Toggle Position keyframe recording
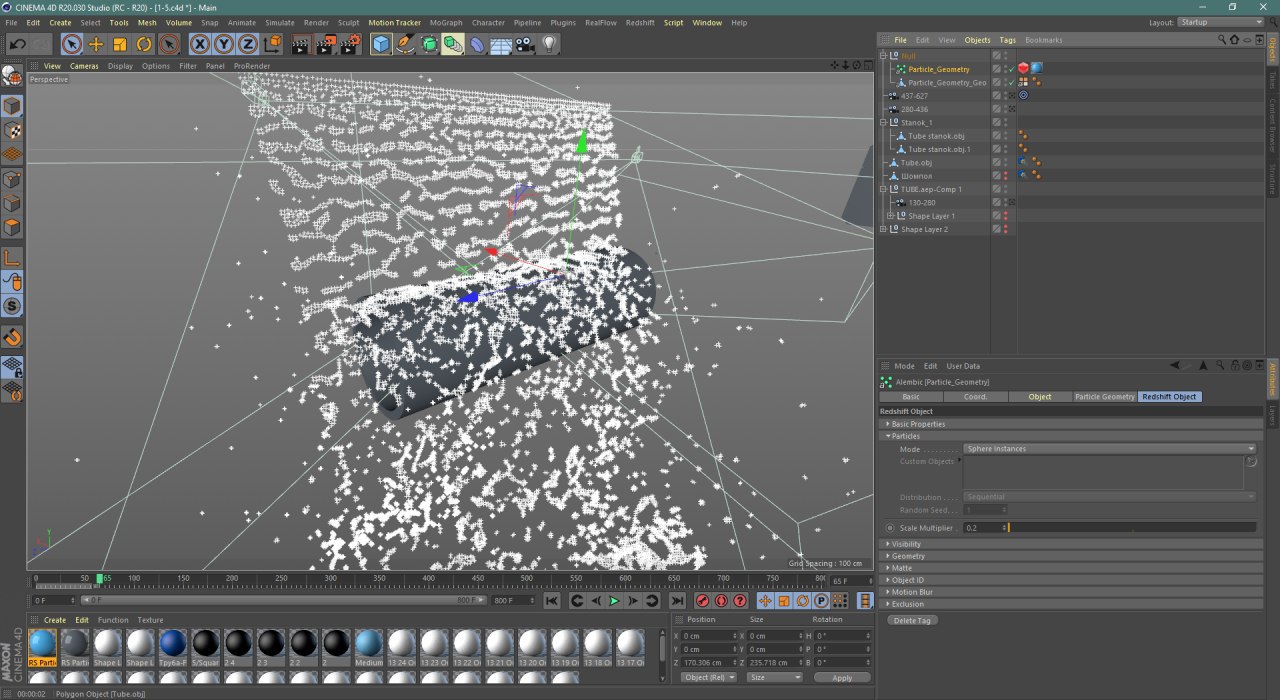This screenshot has width=1280, height=700. click(x=765, y=601)
